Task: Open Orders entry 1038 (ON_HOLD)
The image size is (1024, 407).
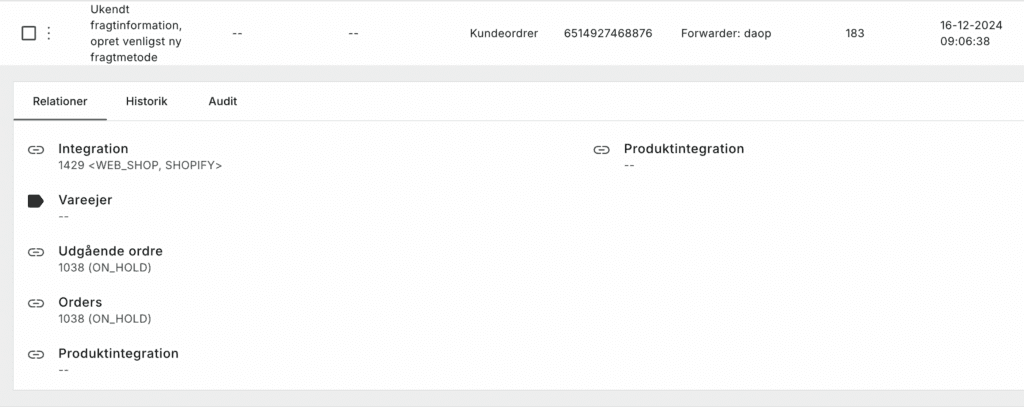Action: (104, 318)
